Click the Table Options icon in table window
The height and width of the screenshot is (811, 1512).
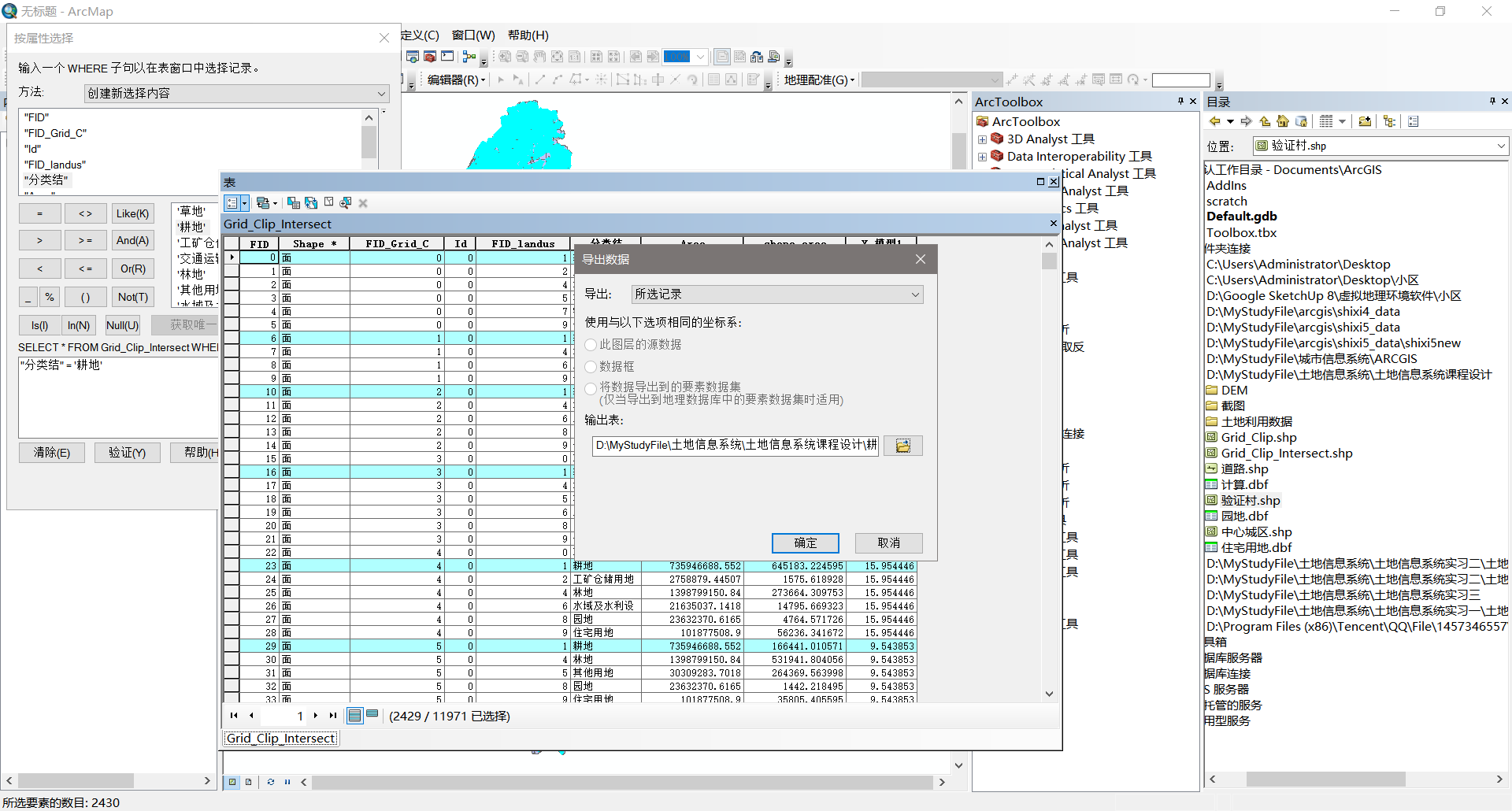[x=232, y=203]
